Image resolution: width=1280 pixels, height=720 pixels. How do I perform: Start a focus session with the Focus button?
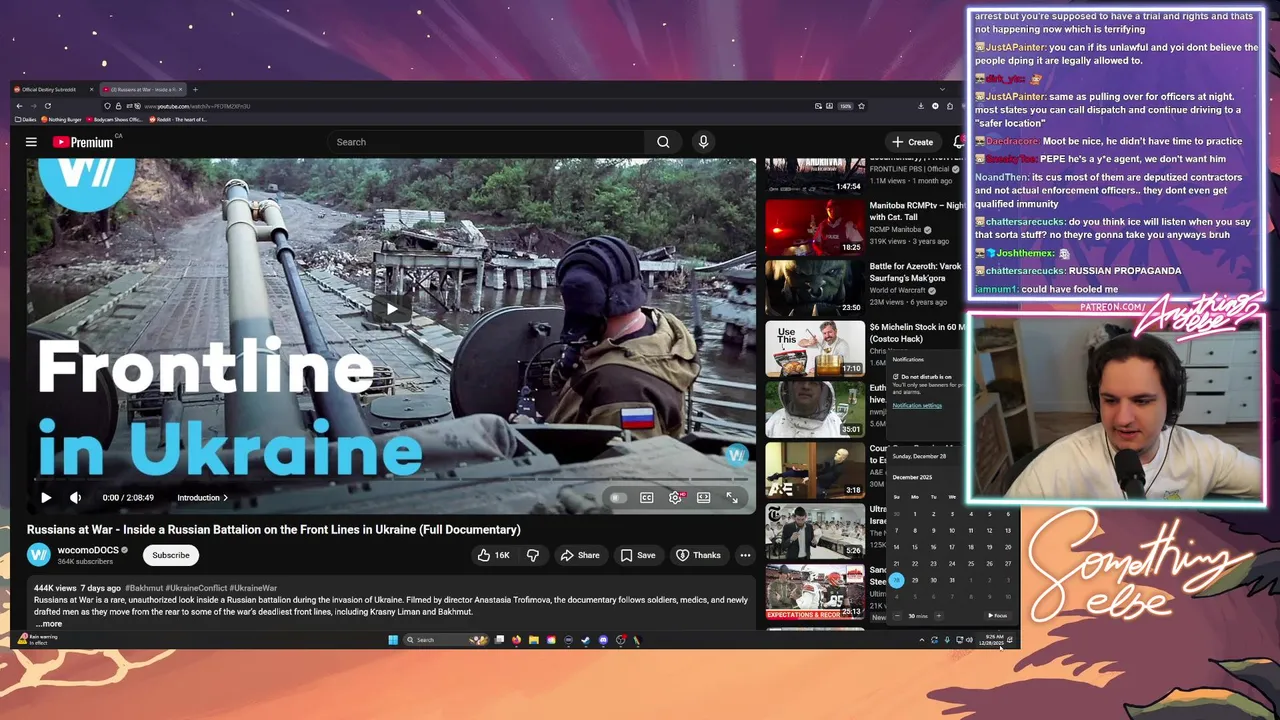point(998,616)
